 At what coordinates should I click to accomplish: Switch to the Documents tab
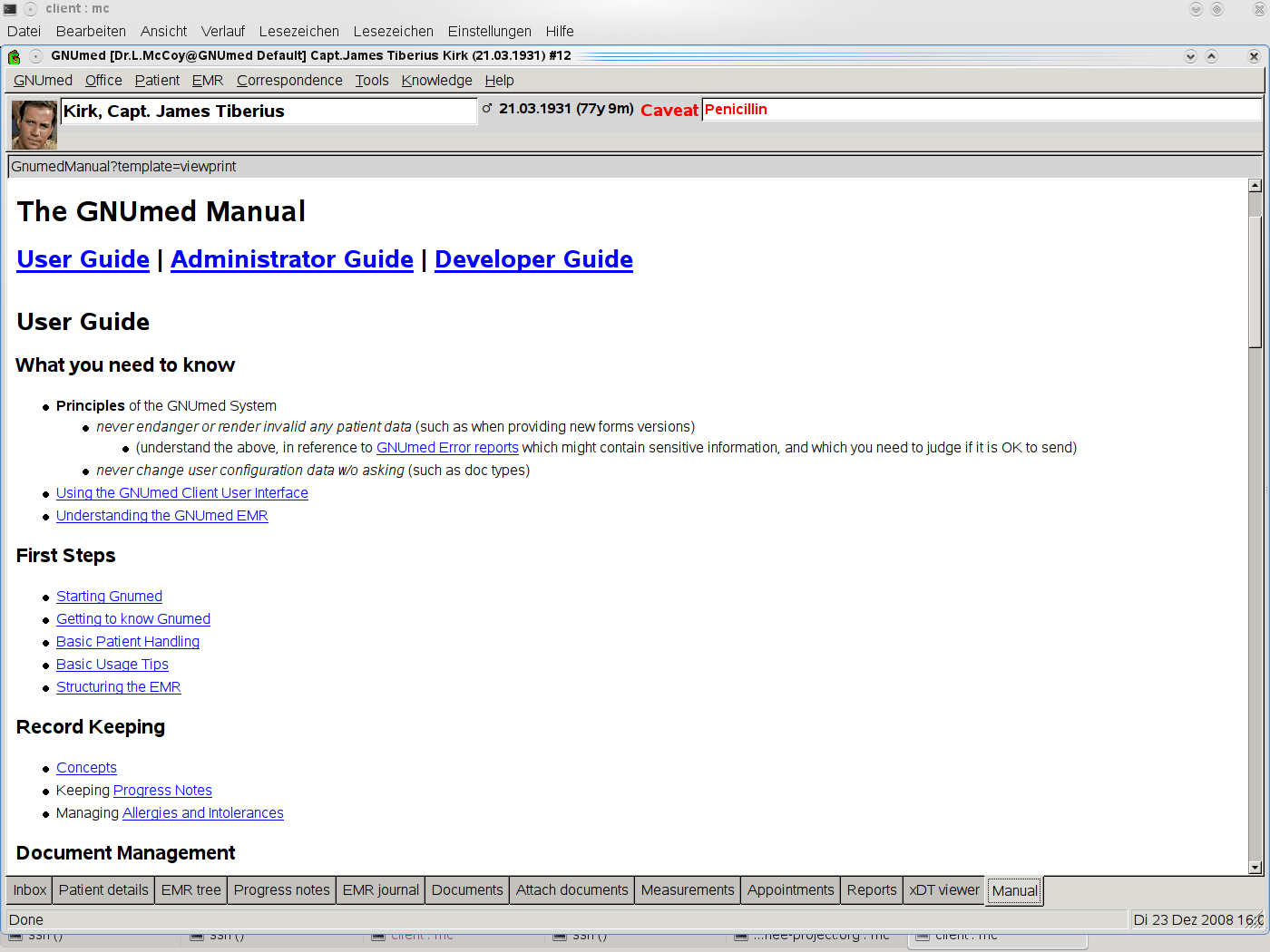(467, 889)
